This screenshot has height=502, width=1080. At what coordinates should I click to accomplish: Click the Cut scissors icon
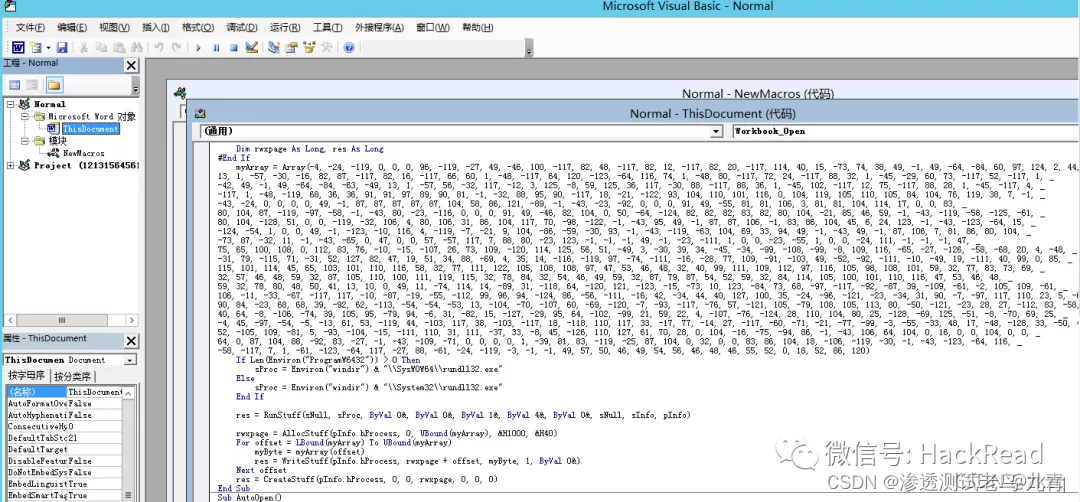point(83,48)
